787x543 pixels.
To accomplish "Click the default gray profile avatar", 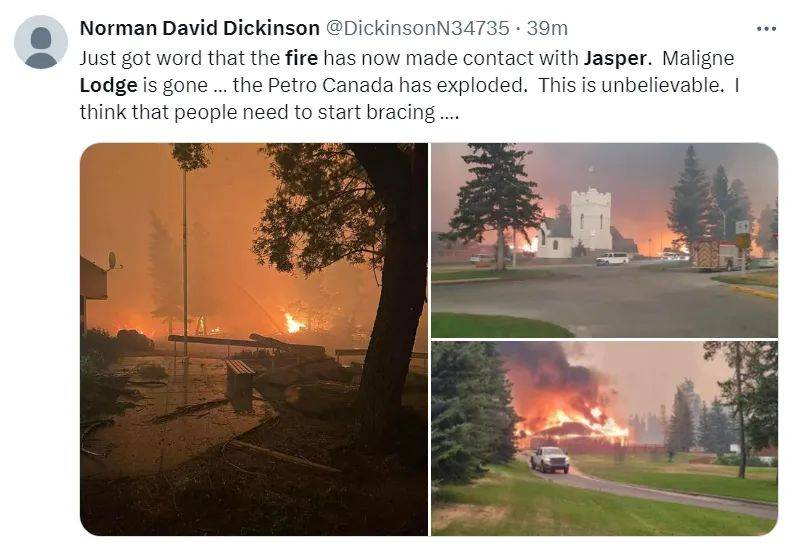I will coord(41,42).
